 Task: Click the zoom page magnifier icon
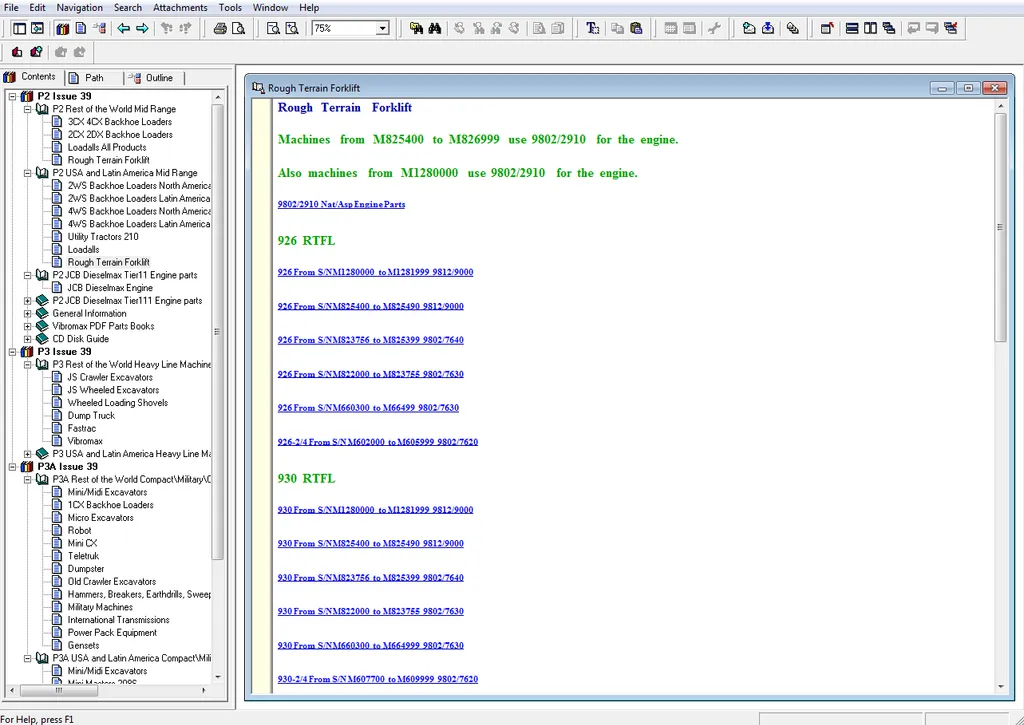click(273, 28)
